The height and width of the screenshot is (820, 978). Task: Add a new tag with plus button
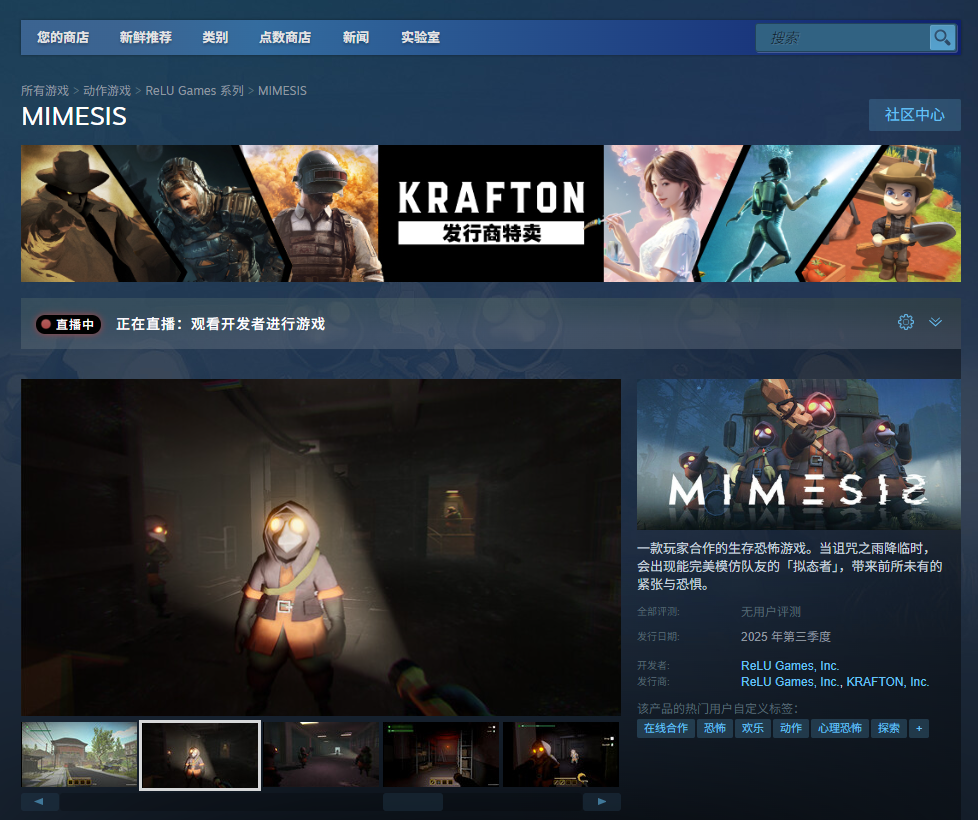(x=919, y=728)
